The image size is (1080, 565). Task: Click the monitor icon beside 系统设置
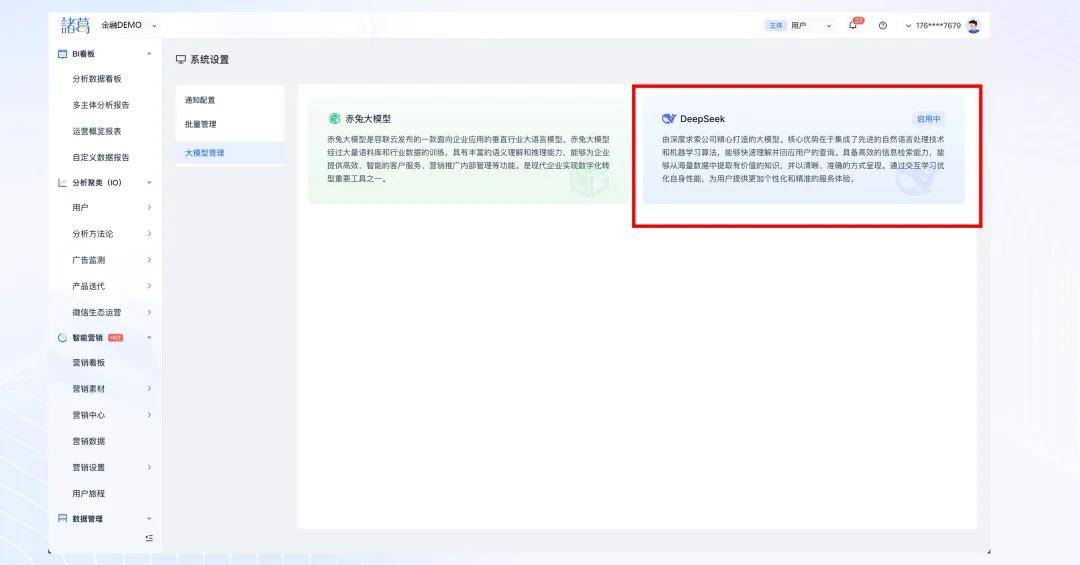pos(180,60)
